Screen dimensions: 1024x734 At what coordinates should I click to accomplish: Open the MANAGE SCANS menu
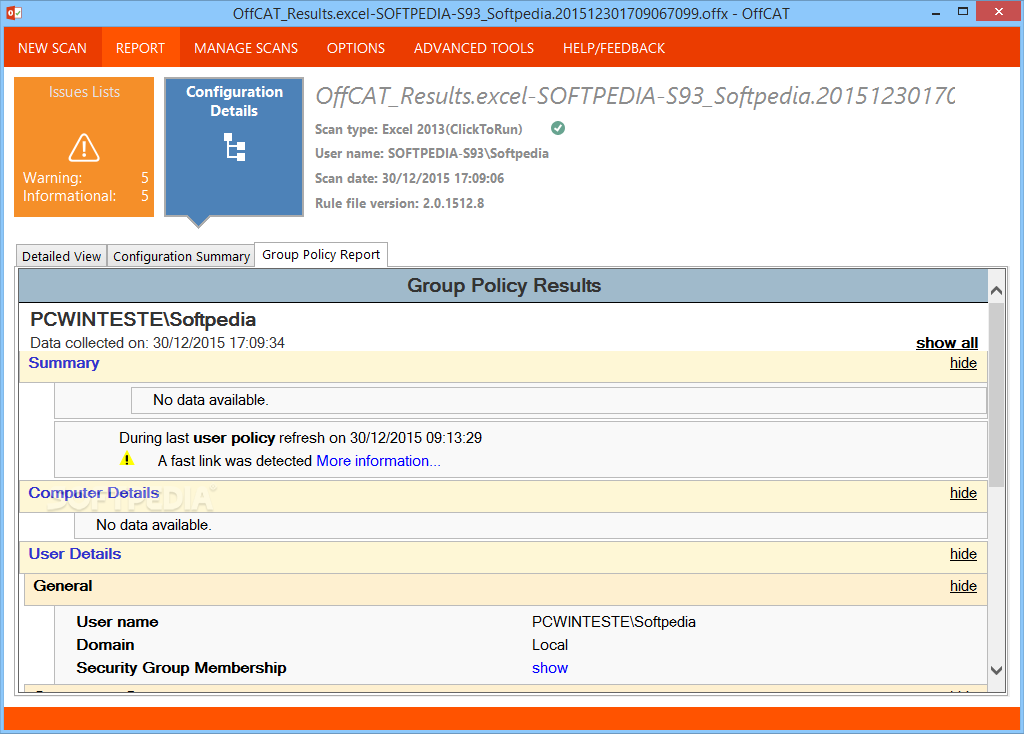[x=246, y=48]
